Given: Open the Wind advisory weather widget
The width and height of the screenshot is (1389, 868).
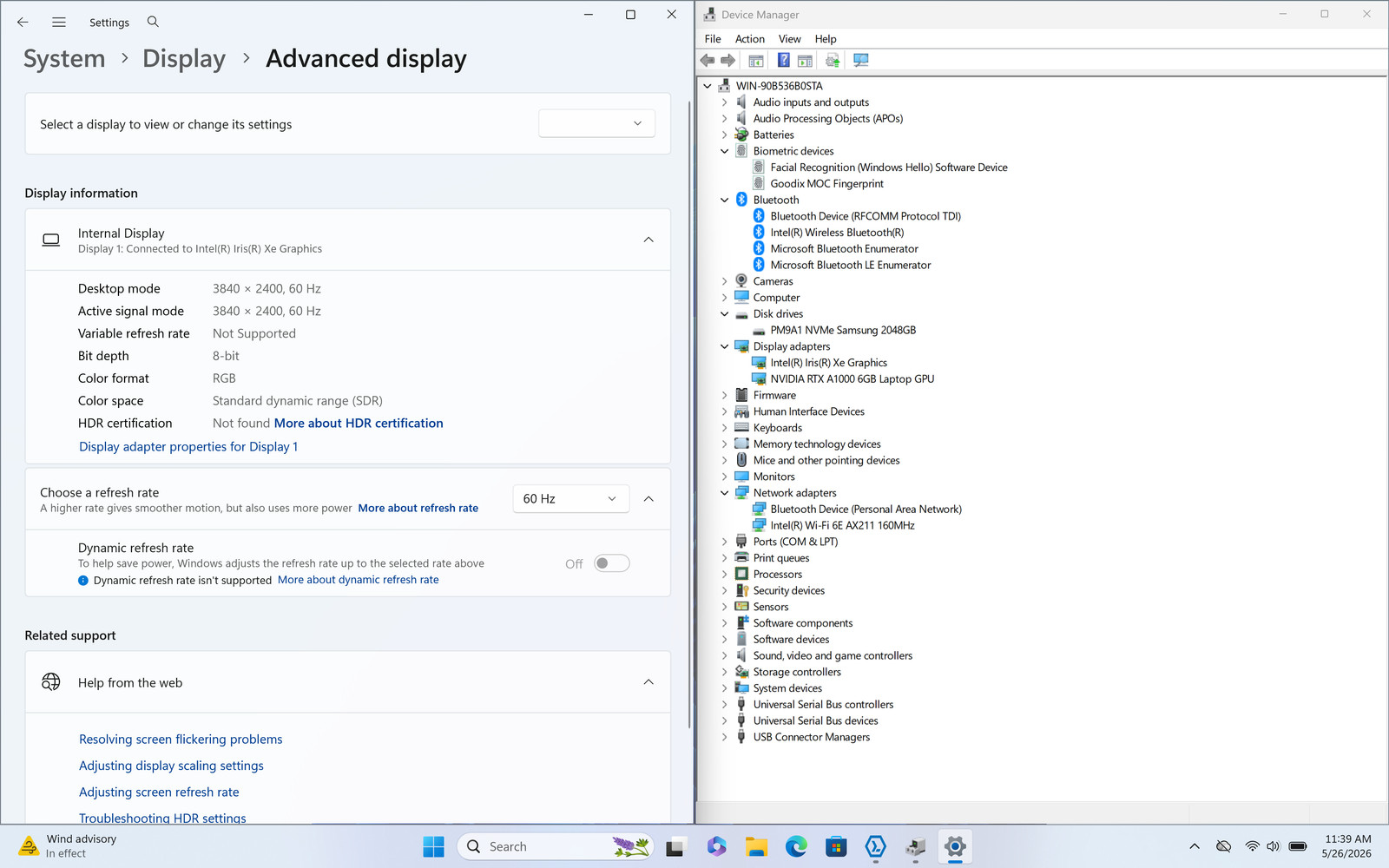Looking at the screenshot, I should point(68,846).
